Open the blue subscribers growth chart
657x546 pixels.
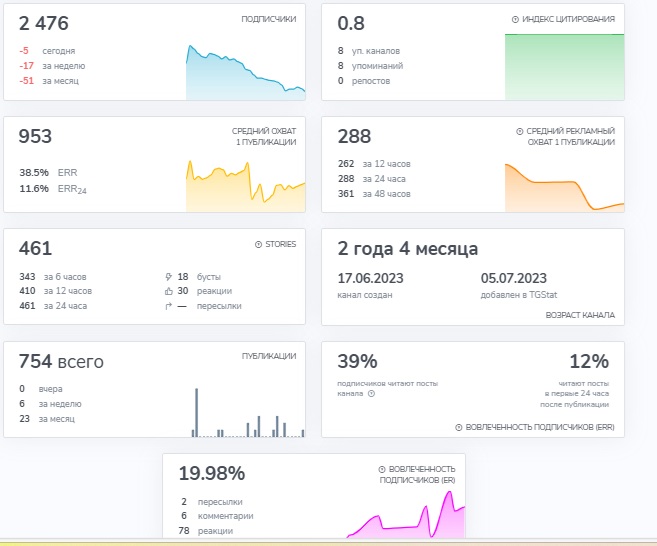tap(245, 74)
